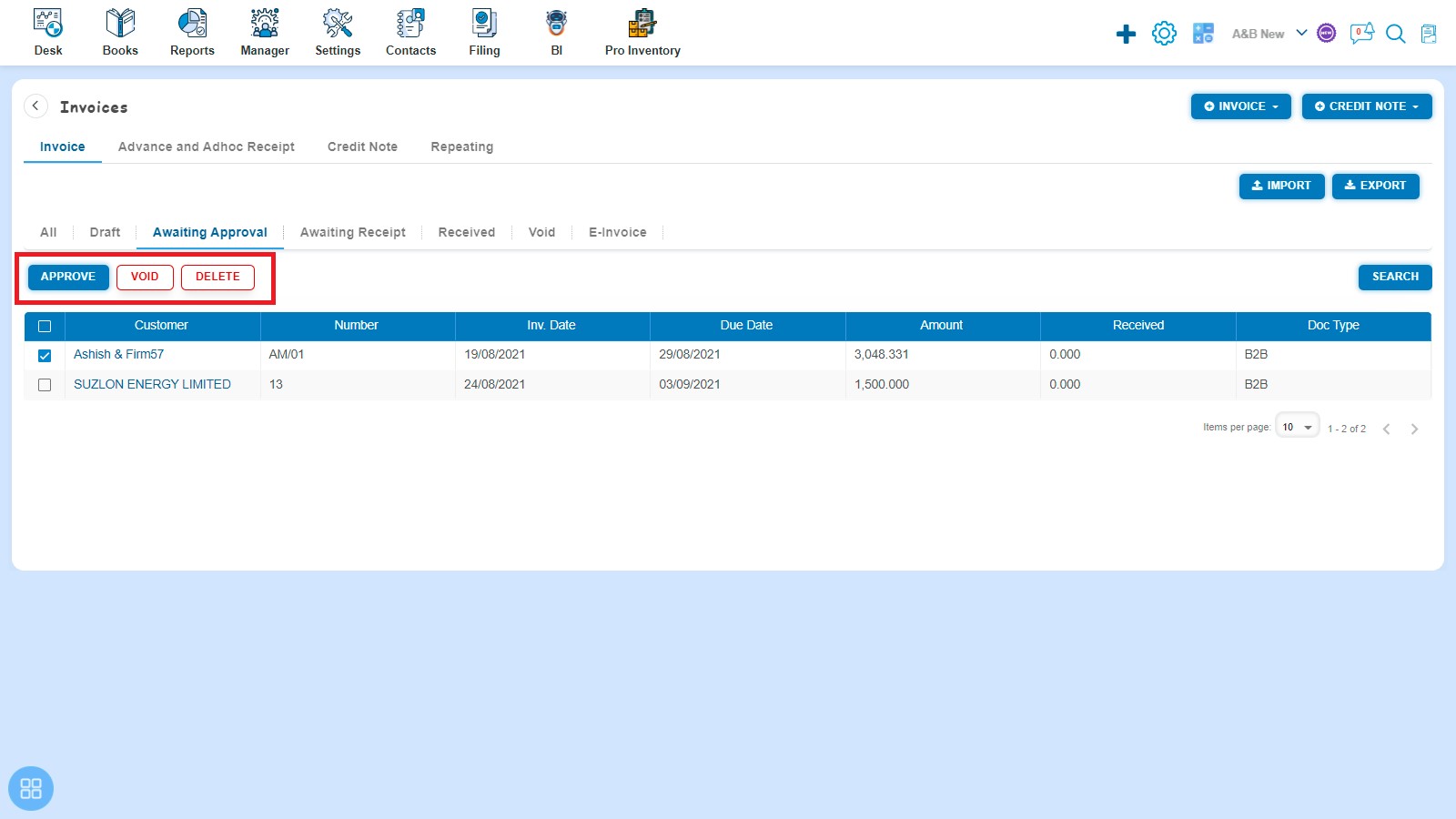Image resolution: width=1456 pixels, height=819 pixels.
Task: Check the SUZLON ENERGY LIMITED row checkbox
Action: coord(45,385)
